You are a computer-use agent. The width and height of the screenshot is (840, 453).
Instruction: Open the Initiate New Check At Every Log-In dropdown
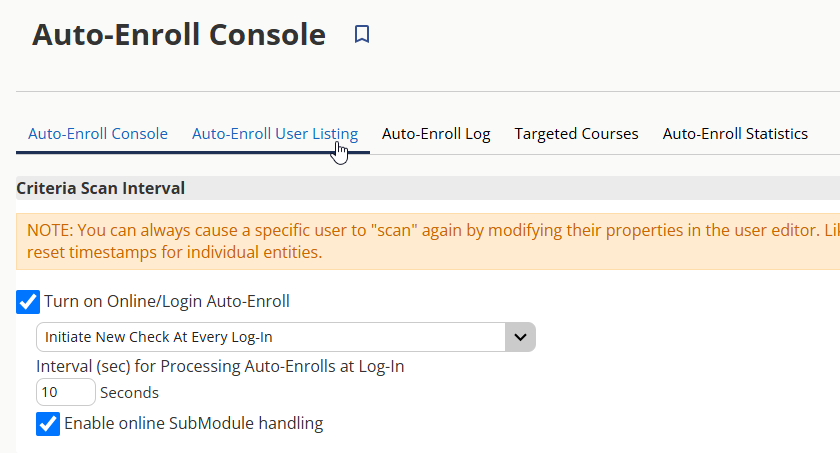[x=286, y=337]
